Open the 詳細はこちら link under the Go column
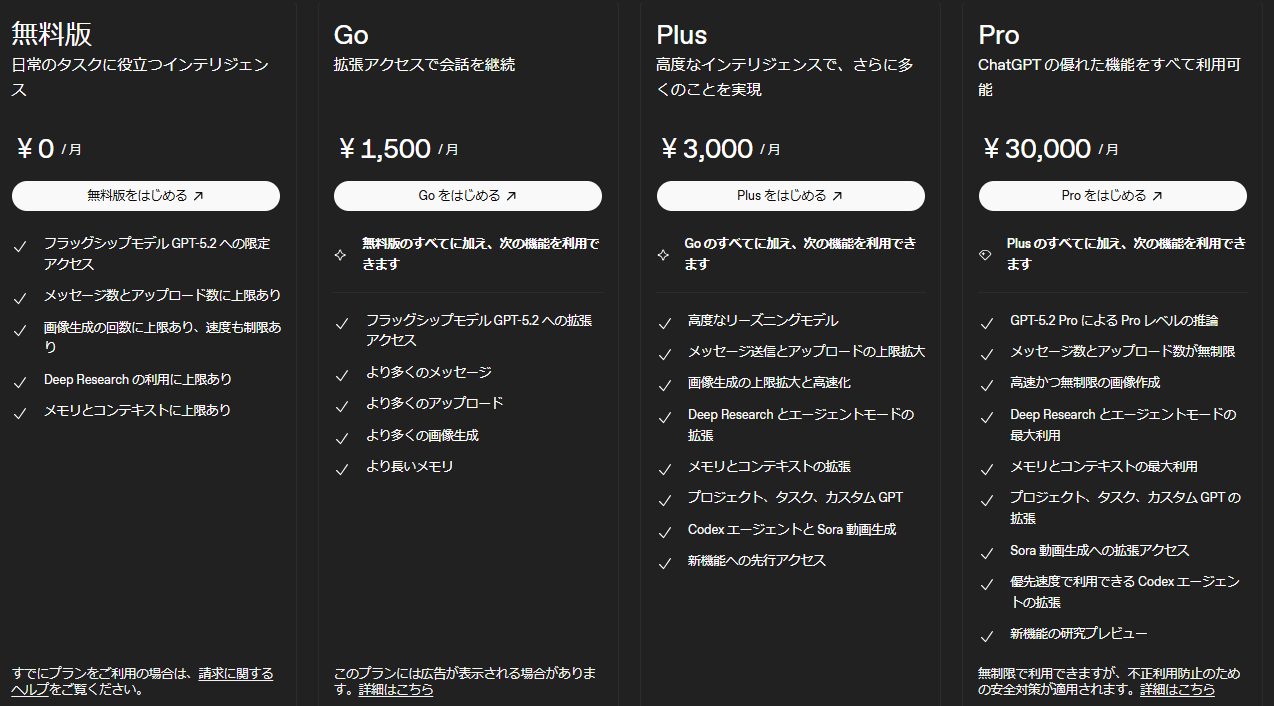Screen dimensions: 1274x706 point(396,690)
